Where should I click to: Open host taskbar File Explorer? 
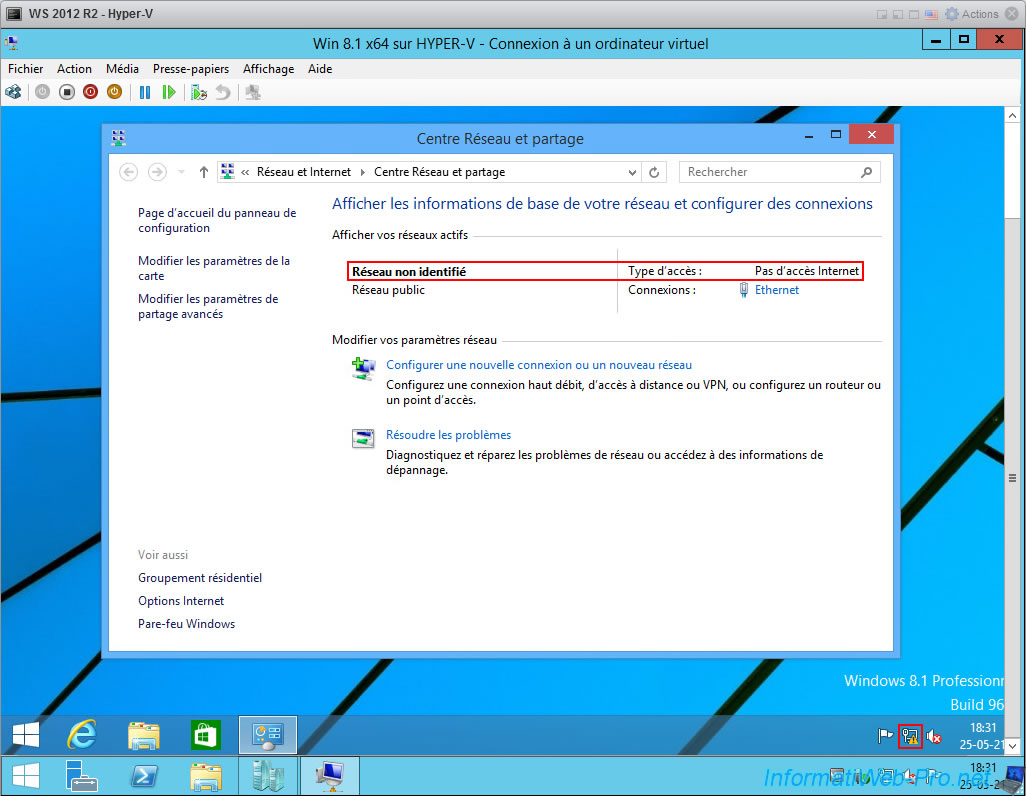click(x=206, y=776)
